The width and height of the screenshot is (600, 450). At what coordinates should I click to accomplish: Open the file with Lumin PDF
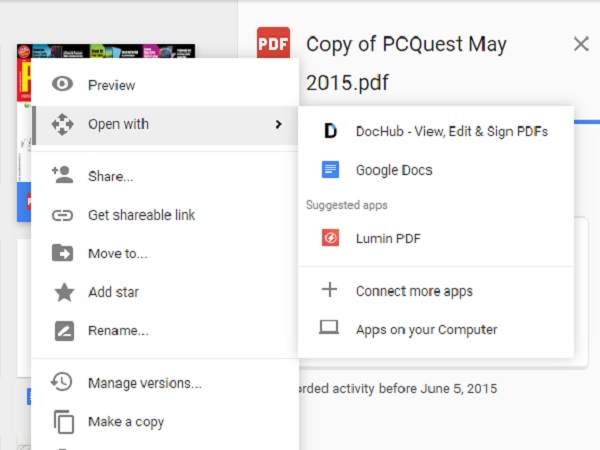(436, 238)
